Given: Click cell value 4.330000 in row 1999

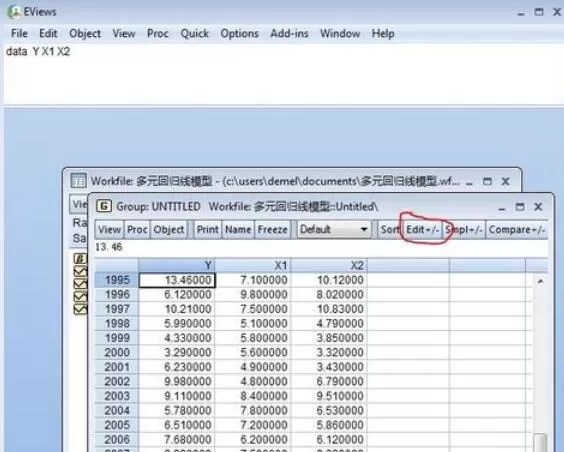Looking at the screenshot, I should [177, 338].
